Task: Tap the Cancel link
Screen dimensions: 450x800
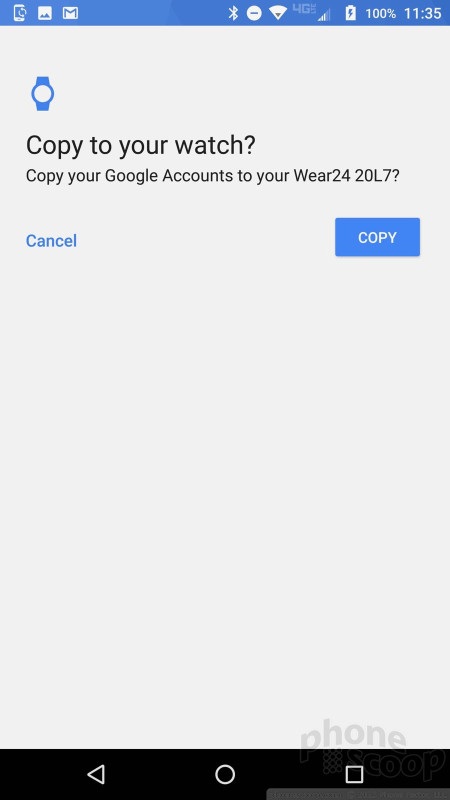Action: tap(51, 241)
